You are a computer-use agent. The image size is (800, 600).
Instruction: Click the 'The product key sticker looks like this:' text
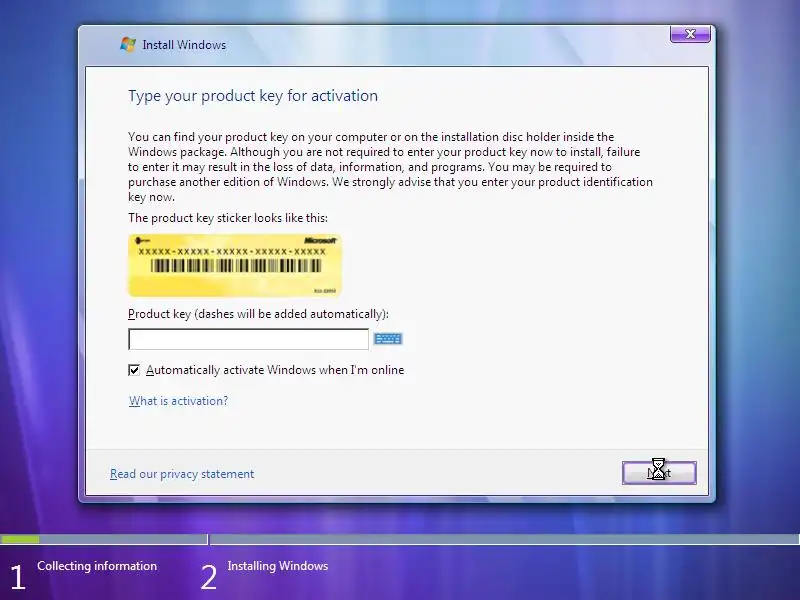[x=228, y=218]
